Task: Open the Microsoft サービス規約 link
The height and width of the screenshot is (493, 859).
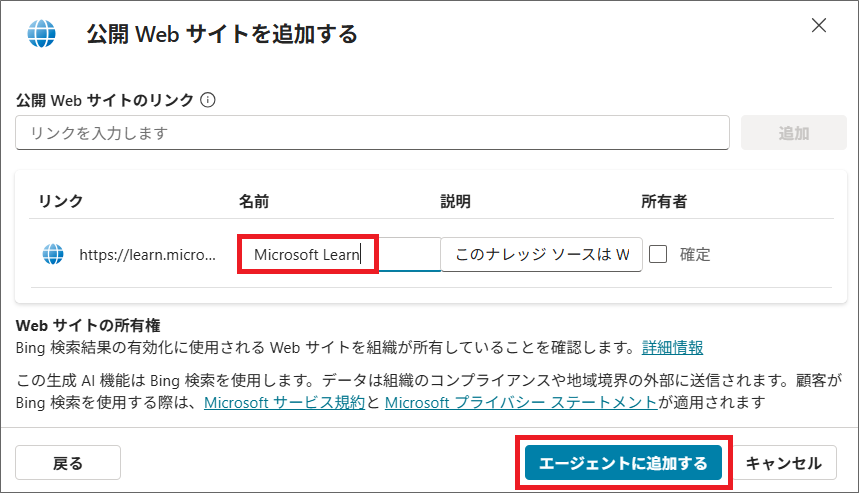Action: pyautogui.click(x=284, y=403)
